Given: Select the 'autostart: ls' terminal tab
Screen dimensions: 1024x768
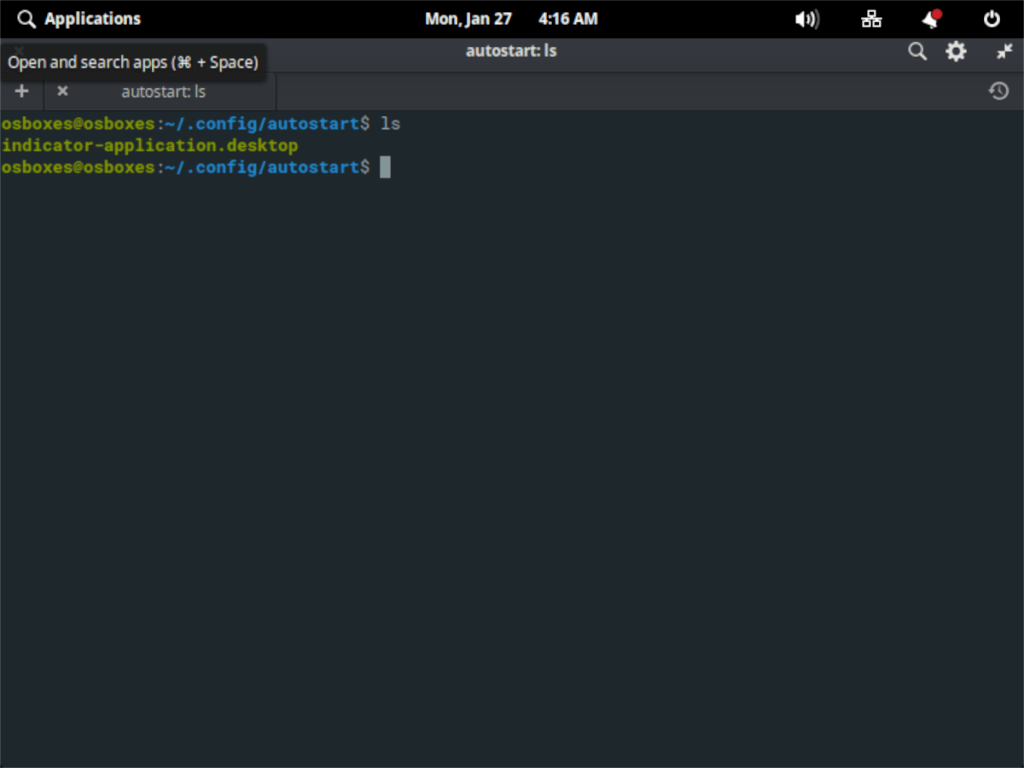Looking at the screenshot, I should click(163, 91).
